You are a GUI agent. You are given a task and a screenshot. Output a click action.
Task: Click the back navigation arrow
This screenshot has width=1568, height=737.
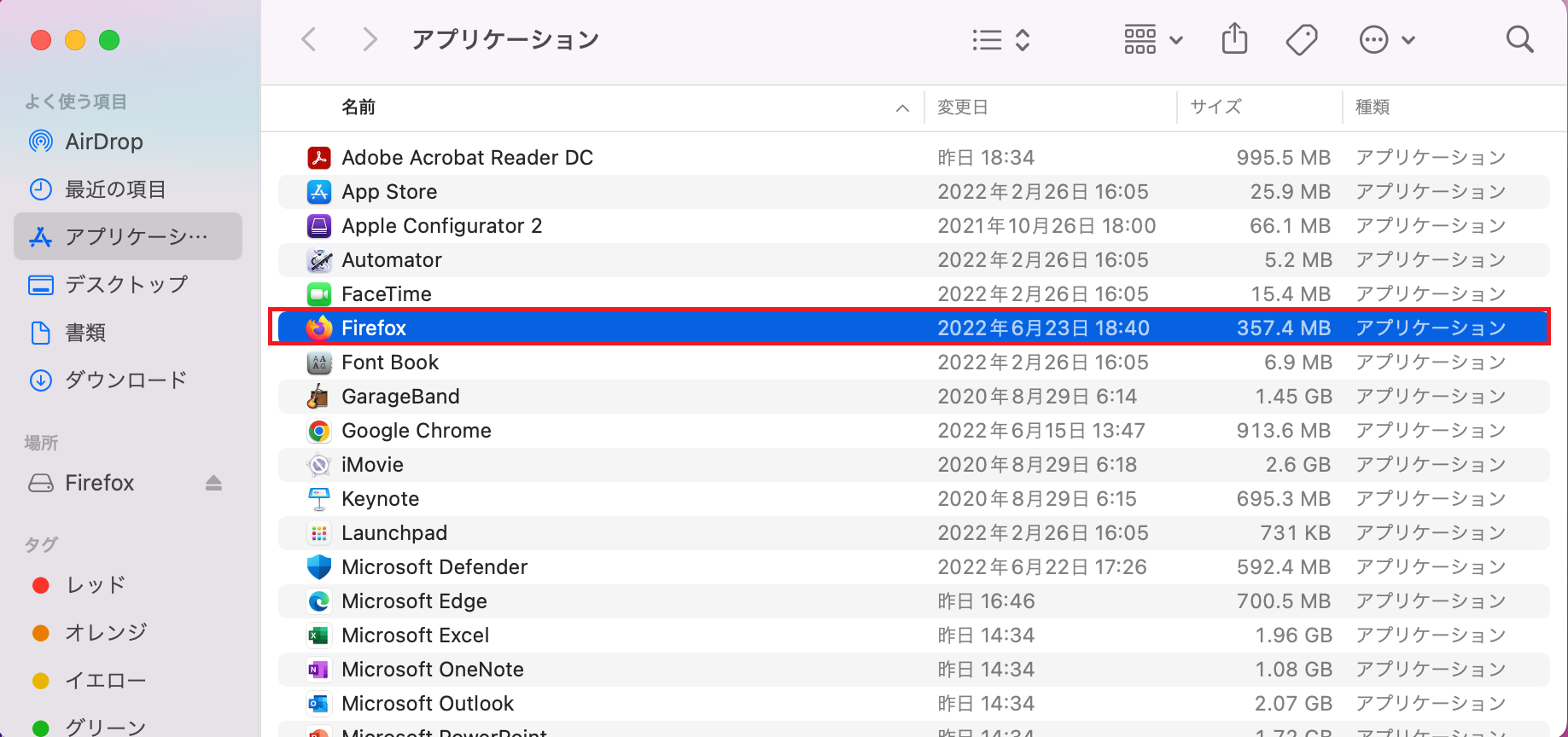click(x=309, y=39)
